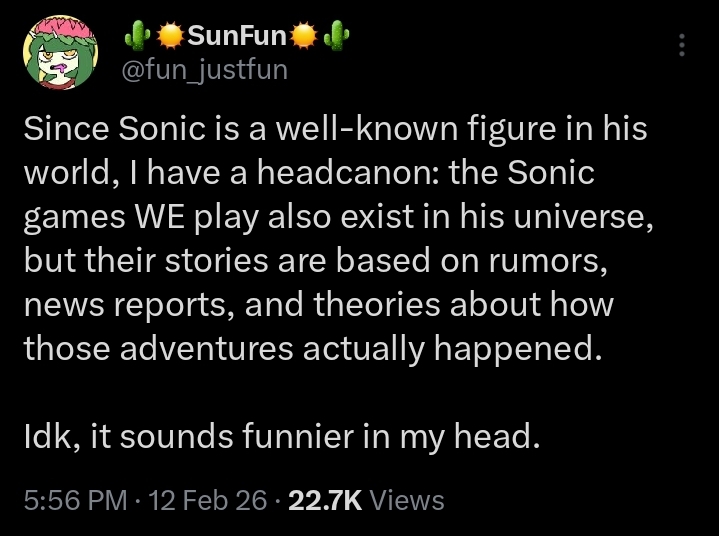Click the Views label
Screen dimensions: 719x536
407,500
